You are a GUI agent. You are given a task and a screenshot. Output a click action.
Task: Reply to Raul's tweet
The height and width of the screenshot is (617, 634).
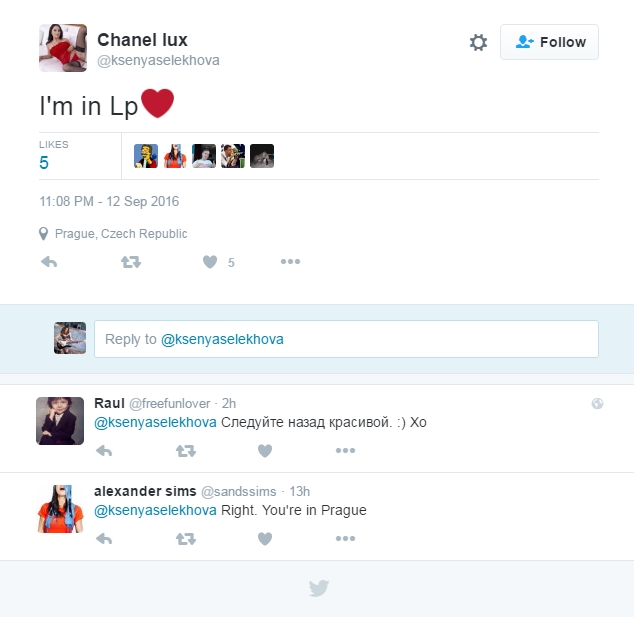click(x=103, y=451)
